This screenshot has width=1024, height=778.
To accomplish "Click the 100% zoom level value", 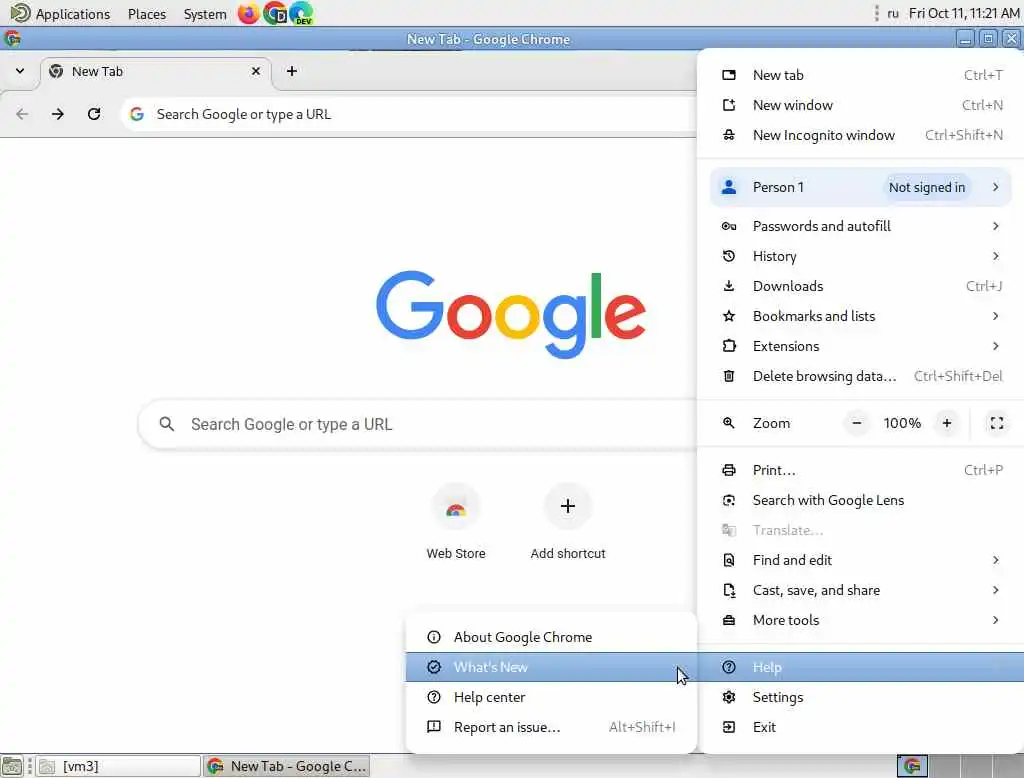I will [x=902, y=423].
